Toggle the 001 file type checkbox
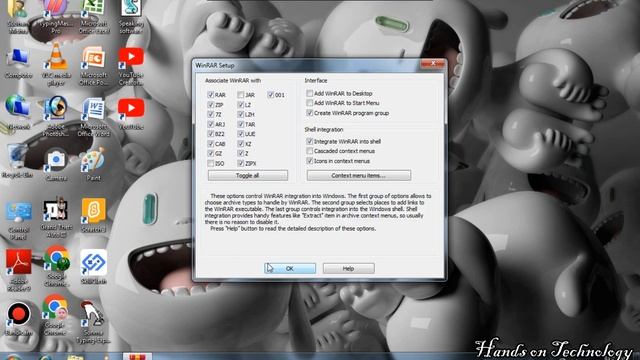Image resolution: width=640 pixels, height=360 pixels. point(271,95)
